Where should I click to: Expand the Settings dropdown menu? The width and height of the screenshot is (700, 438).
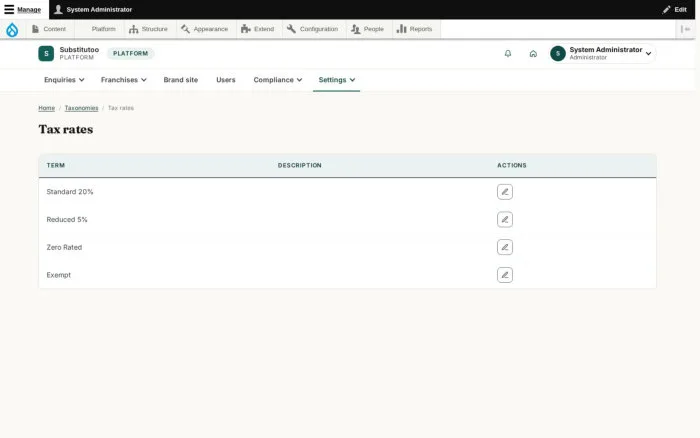click(337, 80)
